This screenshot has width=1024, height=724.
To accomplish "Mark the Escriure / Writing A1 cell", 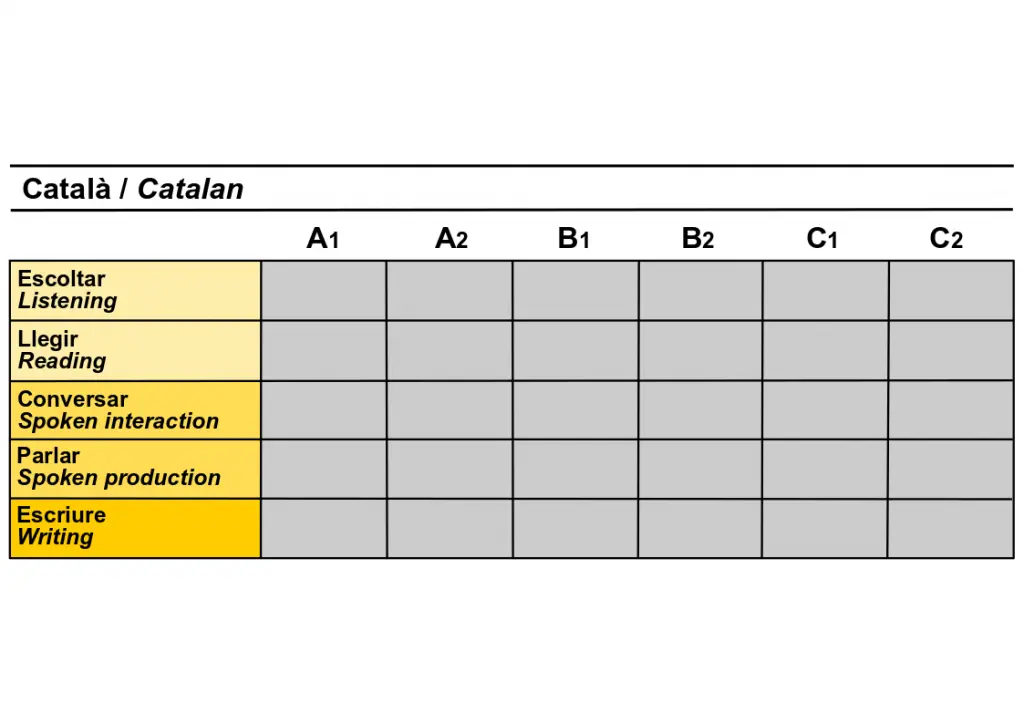I will tap(324, 528).
